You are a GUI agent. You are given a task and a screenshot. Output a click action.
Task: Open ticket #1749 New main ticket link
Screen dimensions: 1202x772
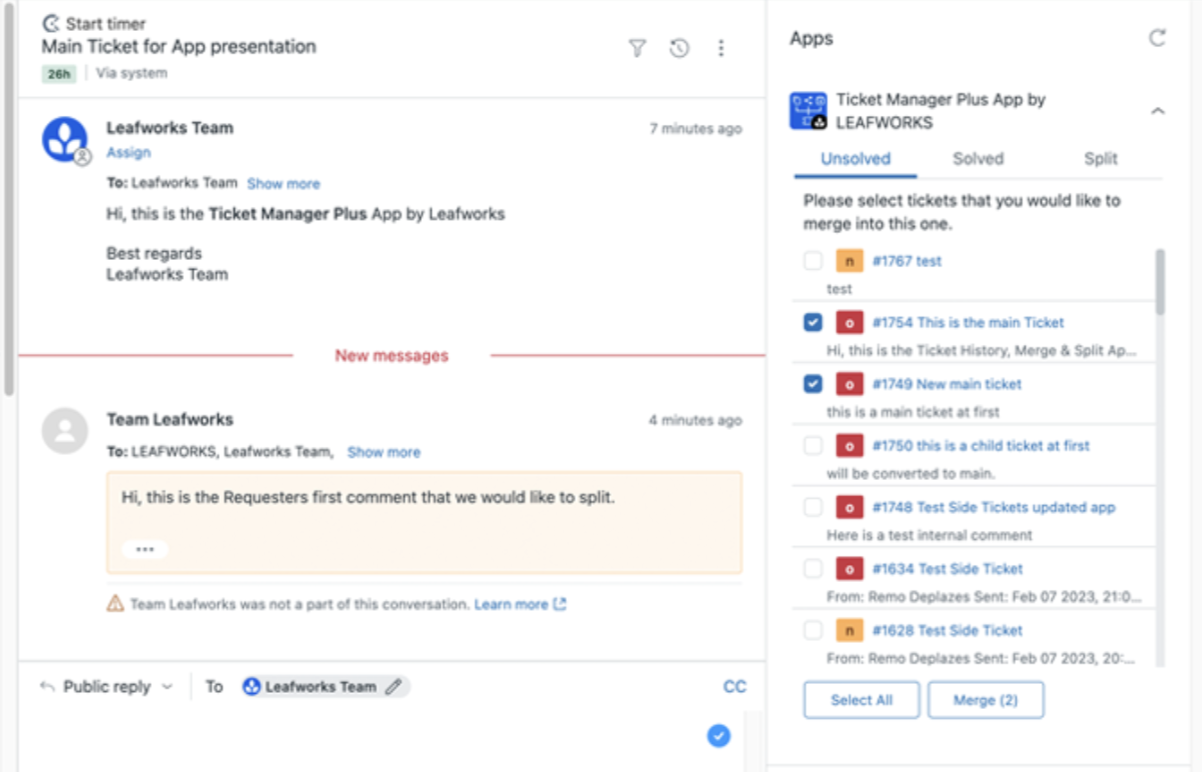coord(946,384)
